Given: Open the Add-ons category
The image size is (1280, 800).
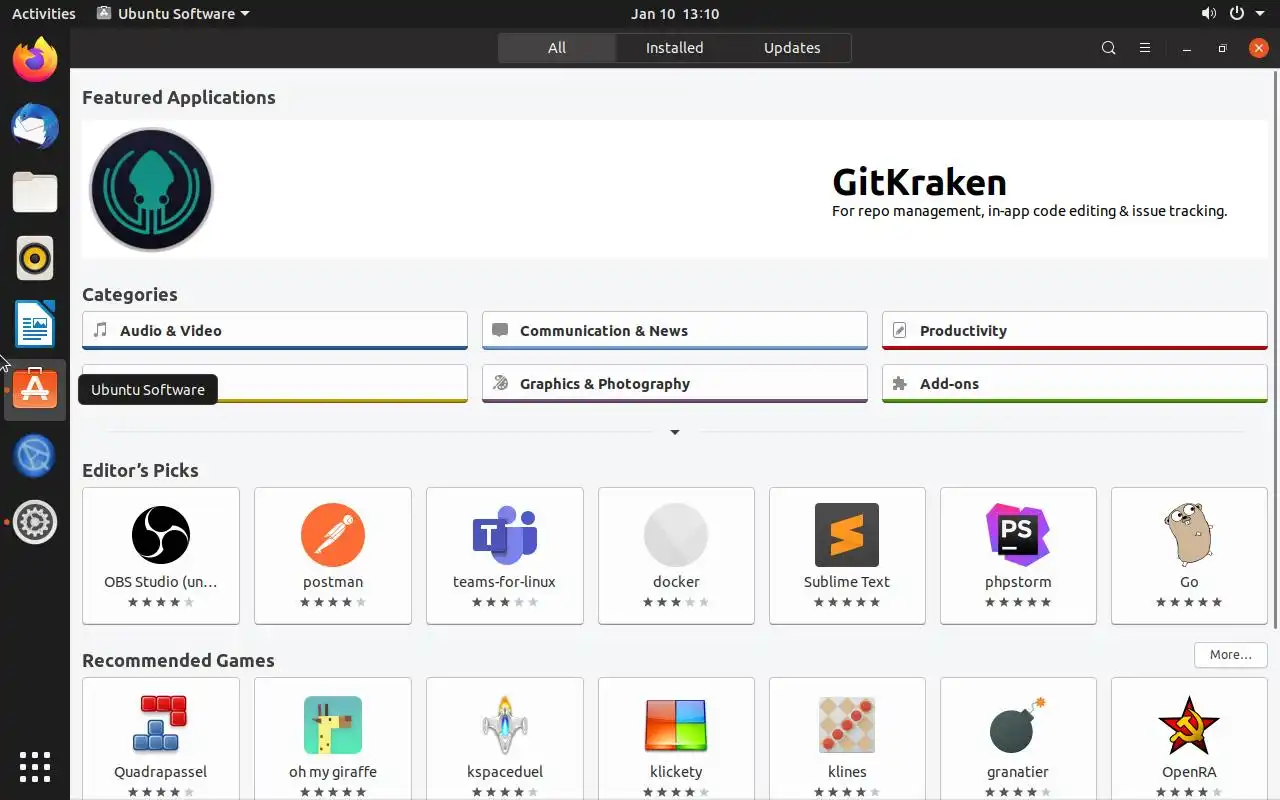Looking at the screenshot, I should (1075, 384).
